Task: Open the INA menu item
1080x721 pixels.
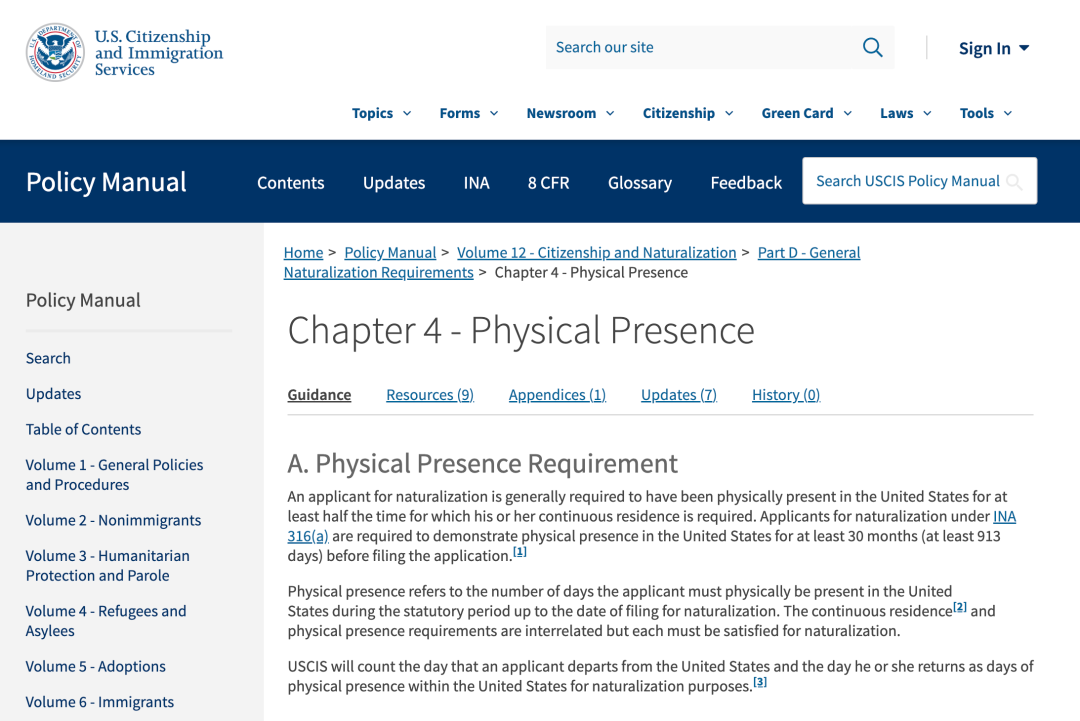Action: pyautogui.click(x=477, y=182)
